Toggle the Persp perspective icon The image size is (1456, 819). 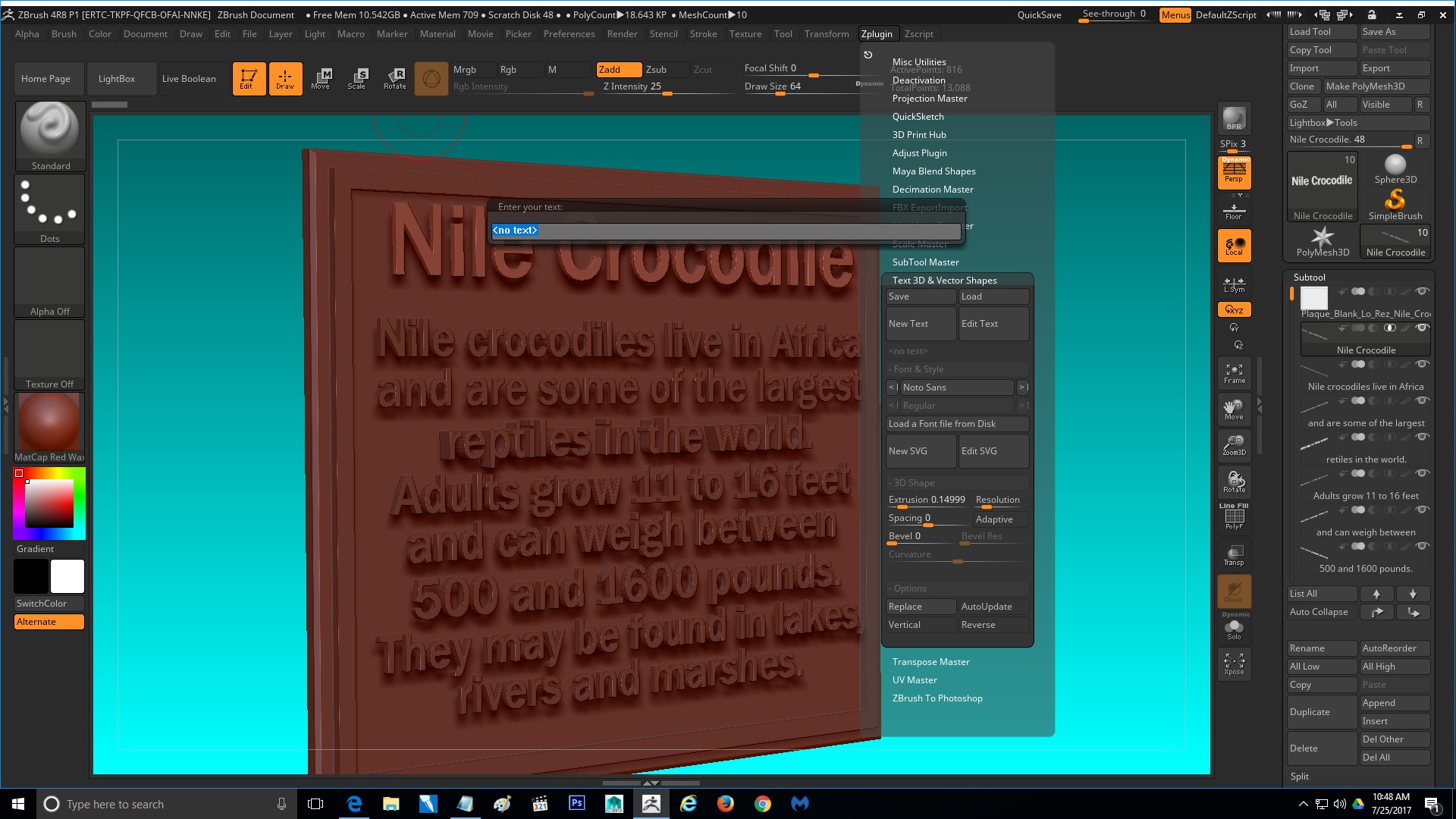click(1234, 172)
